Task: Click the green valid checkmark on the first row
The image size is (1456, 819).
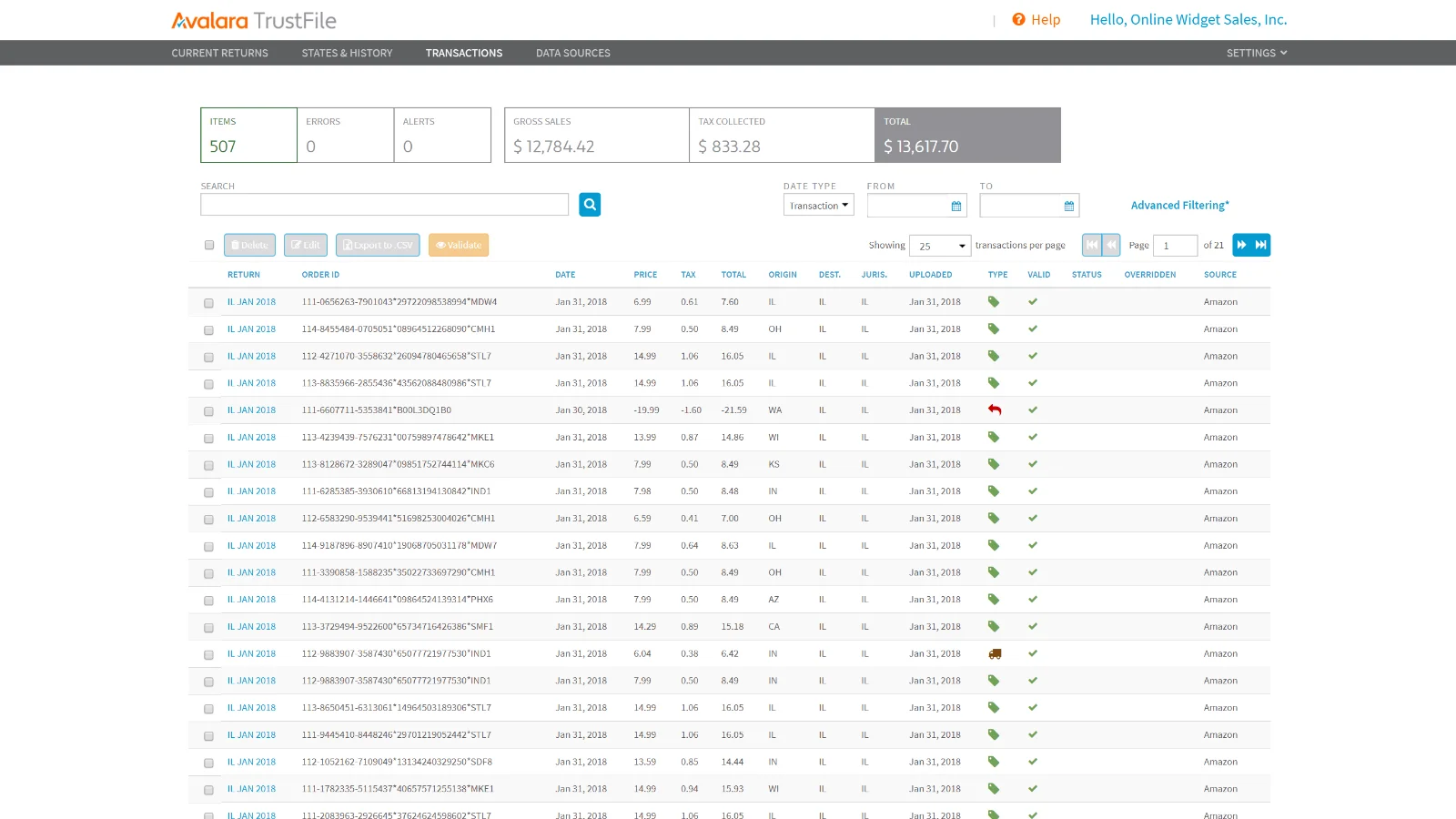Action: (x=1033, y=301)
